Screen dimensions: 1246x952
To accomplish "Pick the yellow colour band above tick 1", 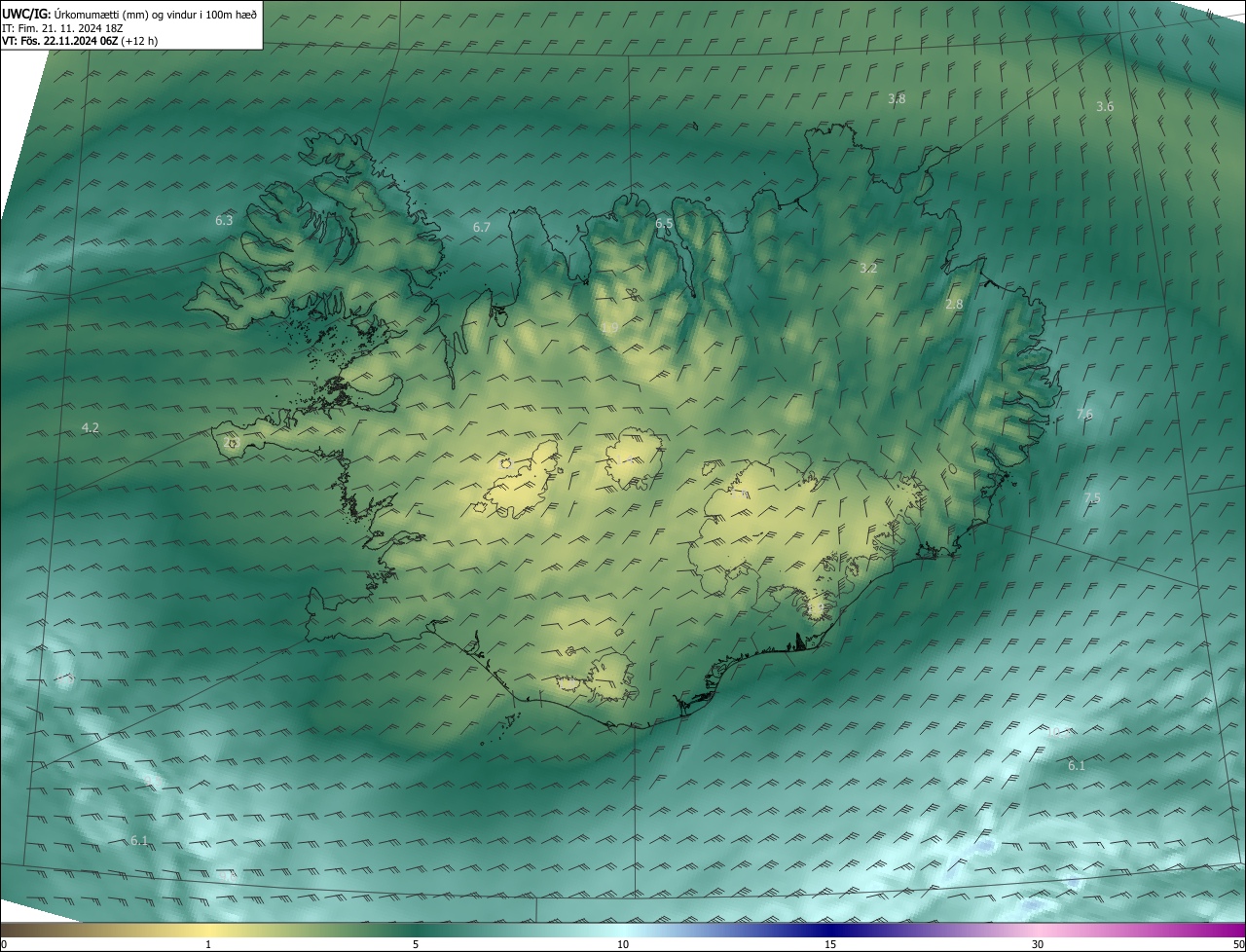I will point(208,930).
